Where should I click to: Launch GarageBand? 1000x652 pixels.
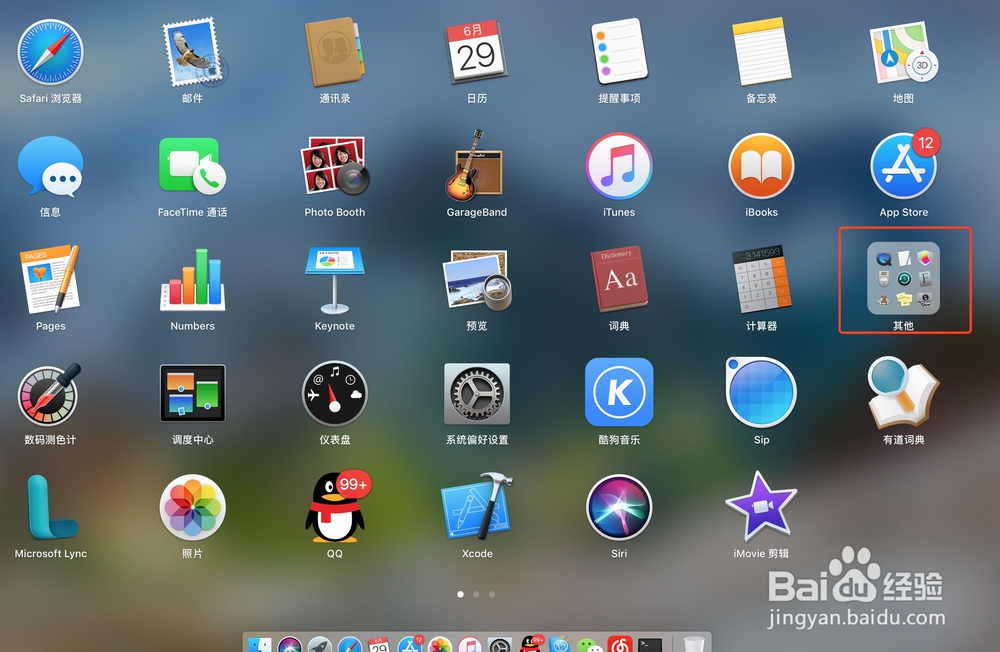pos(476,166)
